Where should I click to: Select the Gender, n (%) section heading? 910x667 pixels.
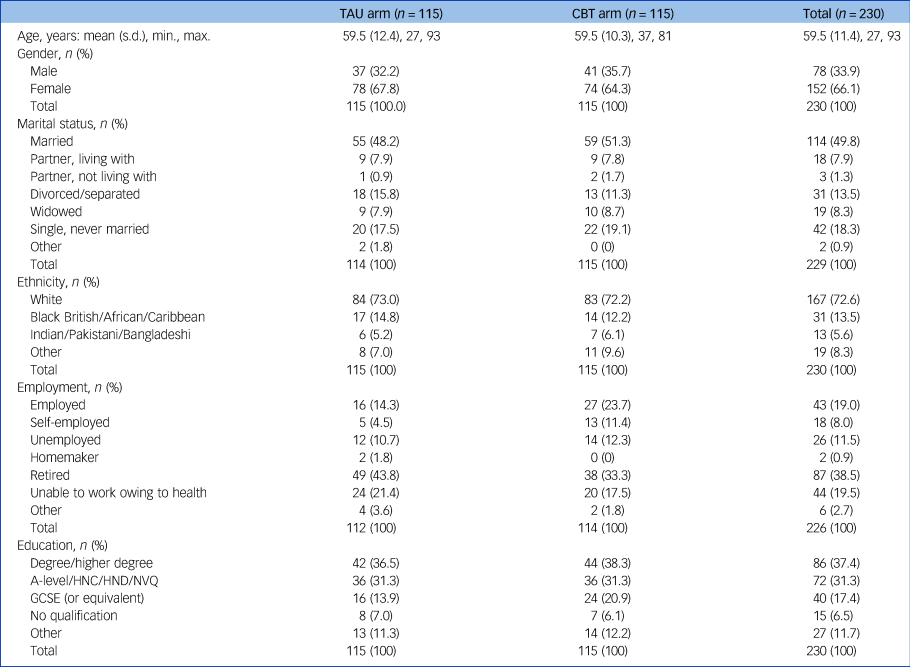point(53,54)
